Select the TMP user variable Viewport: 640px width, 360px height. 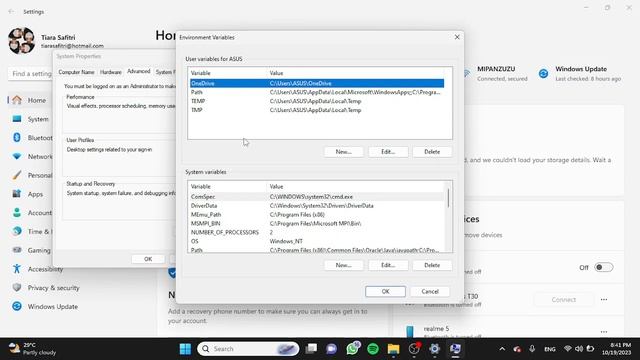click(x=317, y=110)
